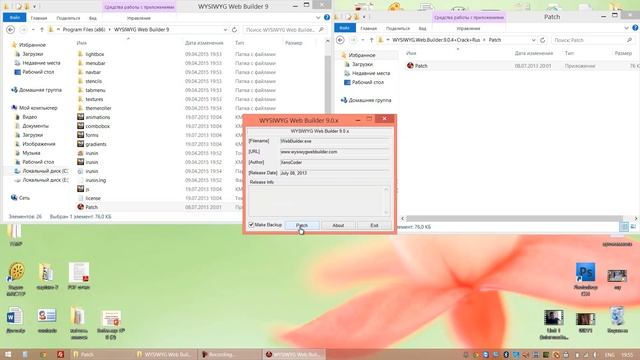Click the Back arrow in the Patch window

click(x=340, y=40)
